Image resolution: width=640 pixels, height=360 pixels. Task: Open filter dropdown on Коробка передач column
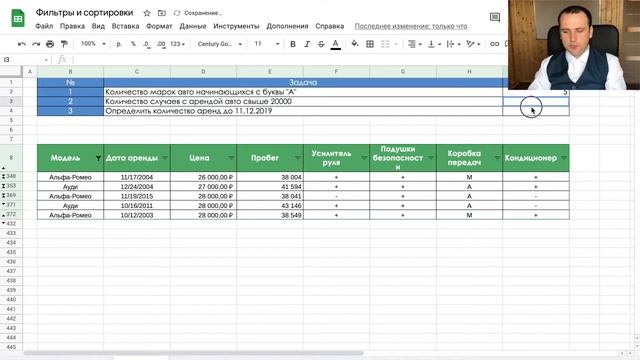click(497, 158)
